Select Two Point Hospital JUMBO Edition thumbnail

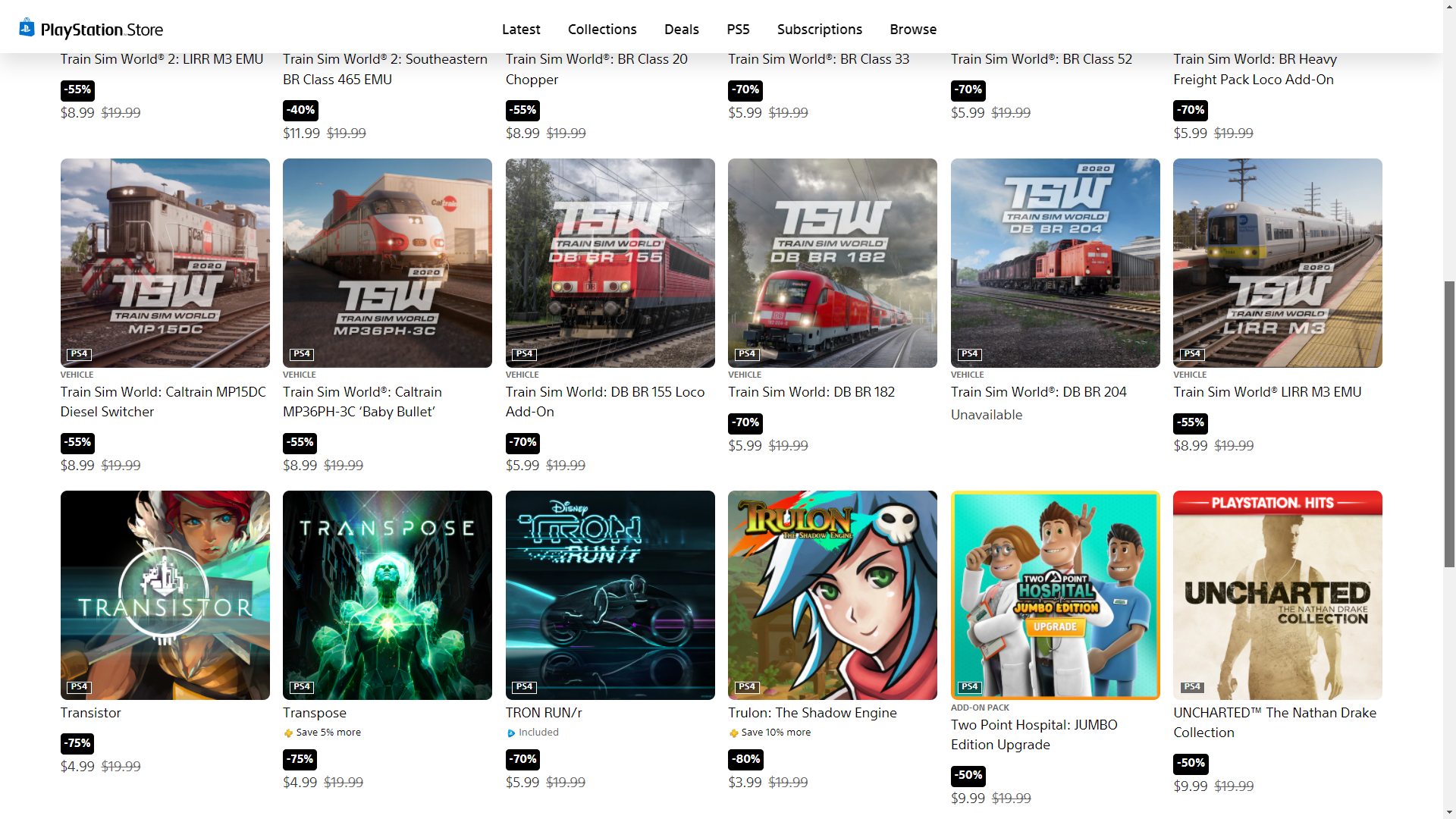click(x=1056, y=595)
